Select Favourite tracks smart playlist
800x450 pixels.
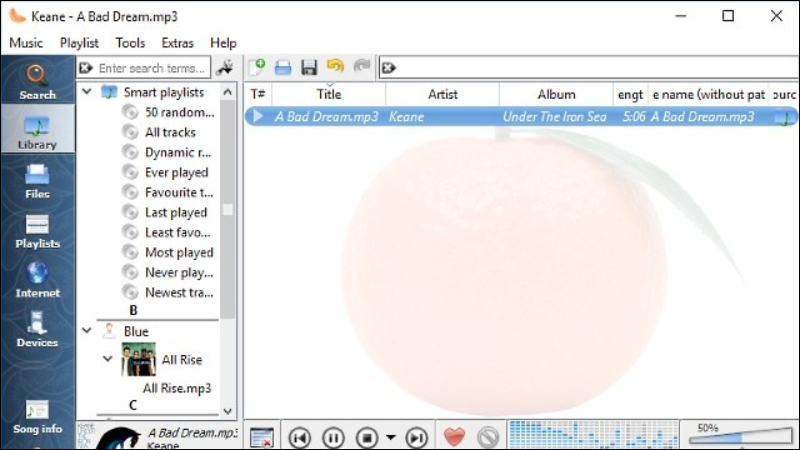tap(168, 192)
